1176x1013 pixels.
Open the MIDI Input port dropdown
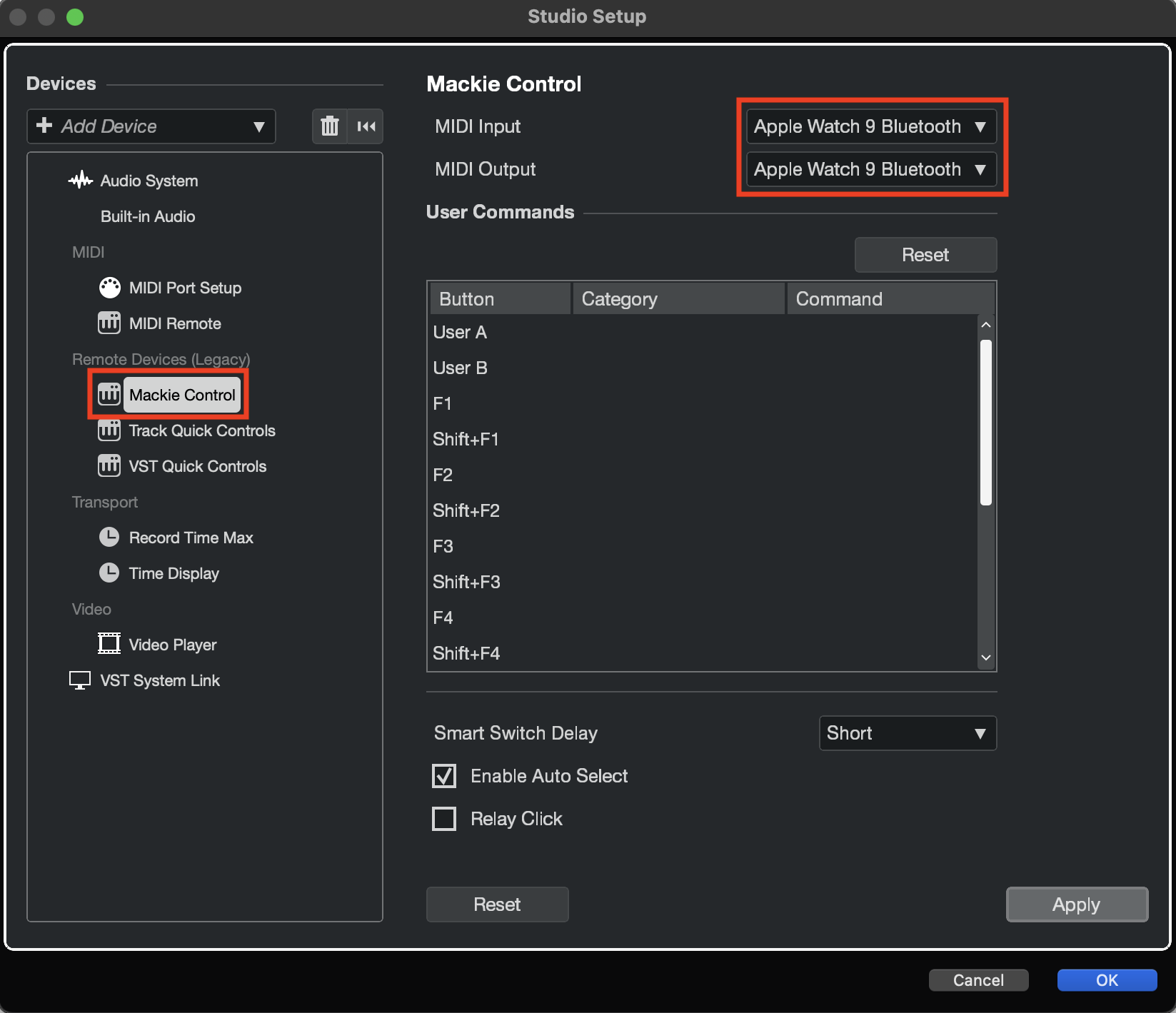871,126
